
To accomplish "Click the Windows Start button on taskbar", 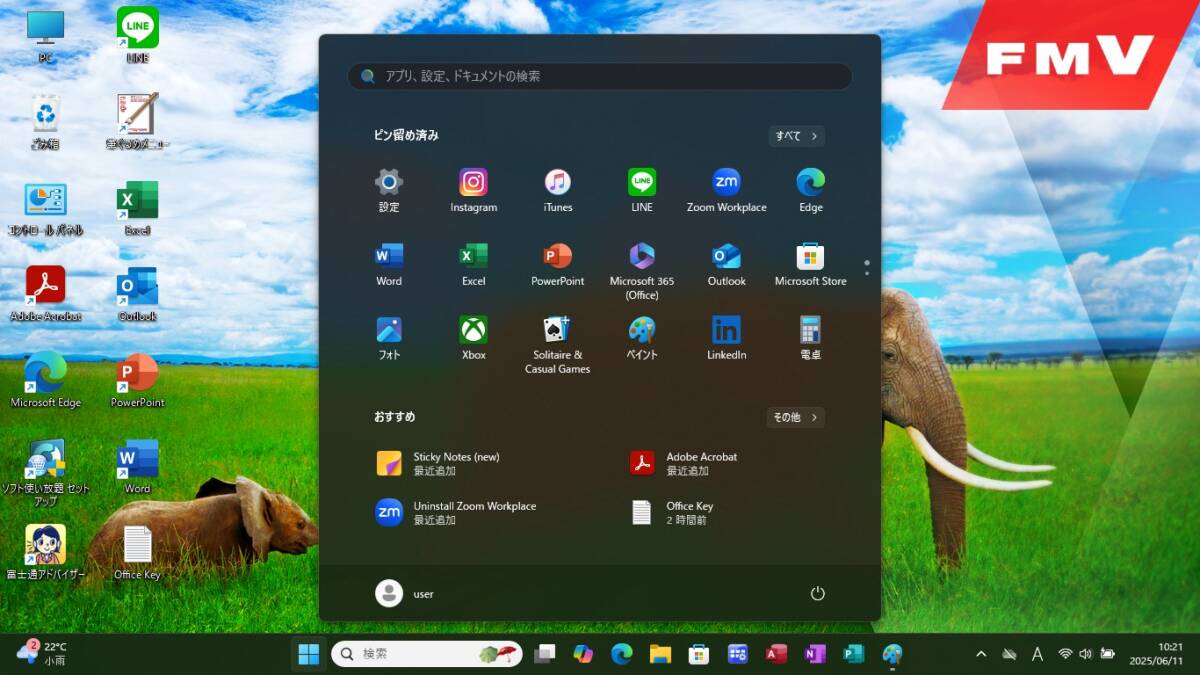I will [x=309, y=654].
